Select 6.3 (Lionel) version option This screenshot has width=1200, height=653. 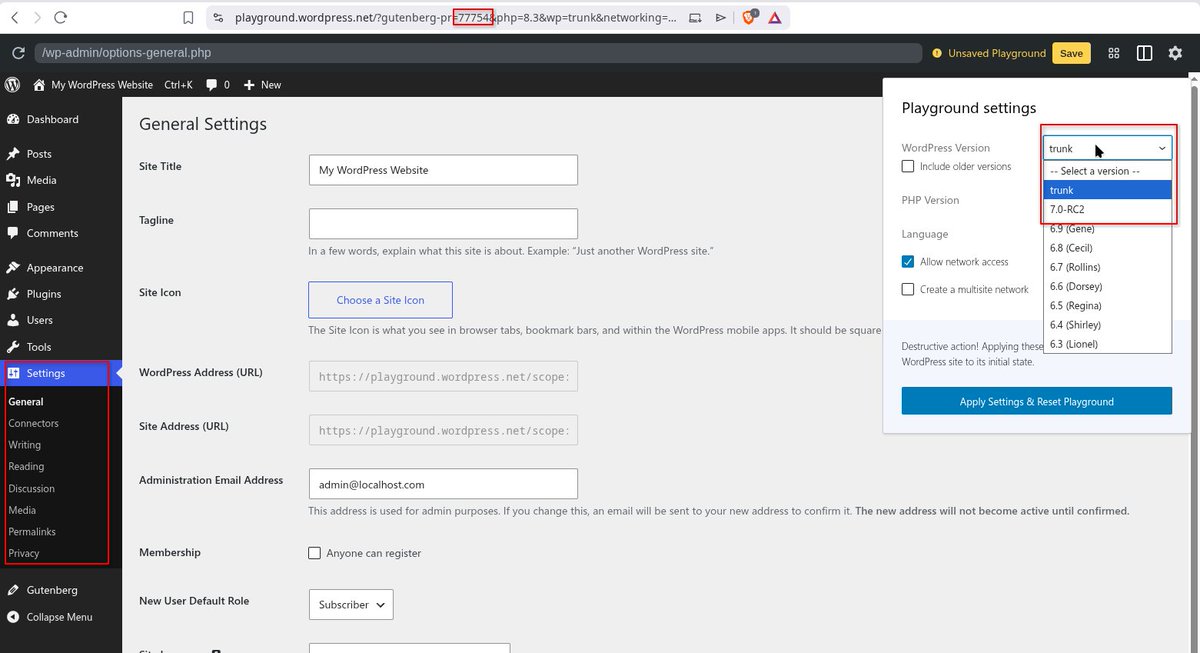[x=1108, y=344]
